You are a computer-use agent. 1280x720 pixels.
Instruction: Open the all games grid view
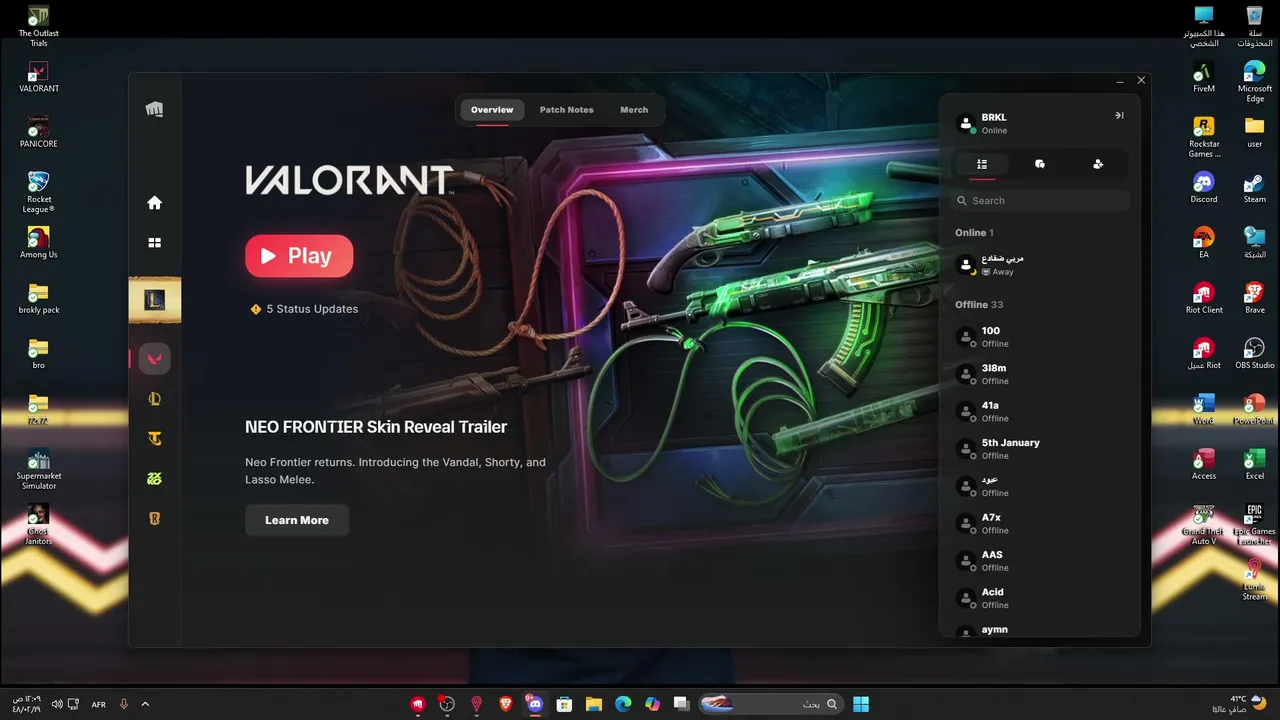point(154,242)
